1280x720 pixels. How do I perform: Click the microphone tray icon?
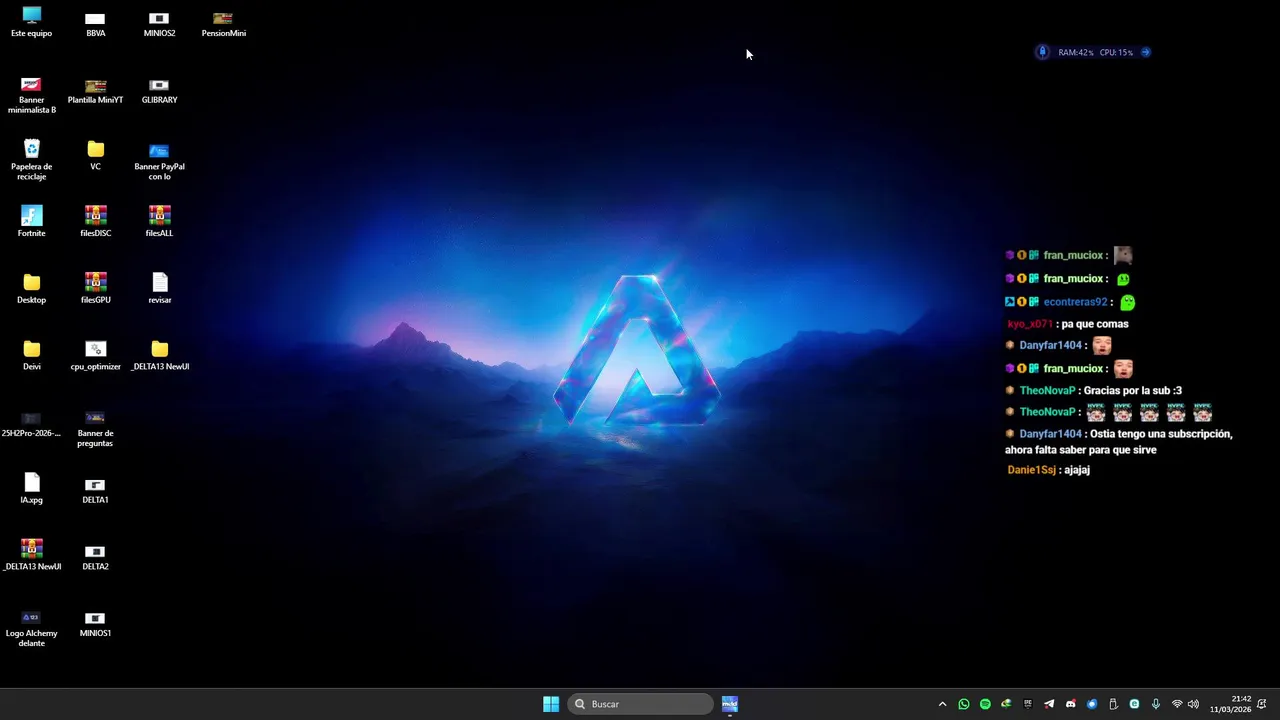click(x=1156, y=704)
